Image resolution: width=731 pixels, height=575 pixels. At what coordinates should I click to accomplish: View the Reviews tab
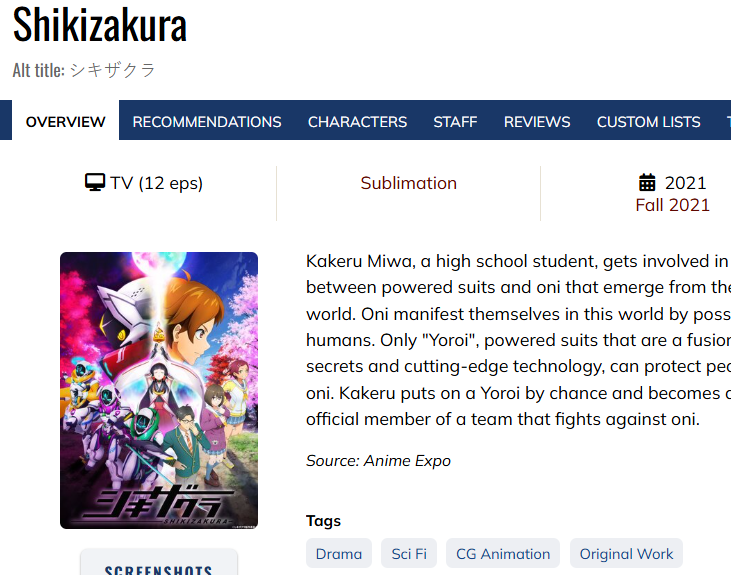click(x=537, y=122)
